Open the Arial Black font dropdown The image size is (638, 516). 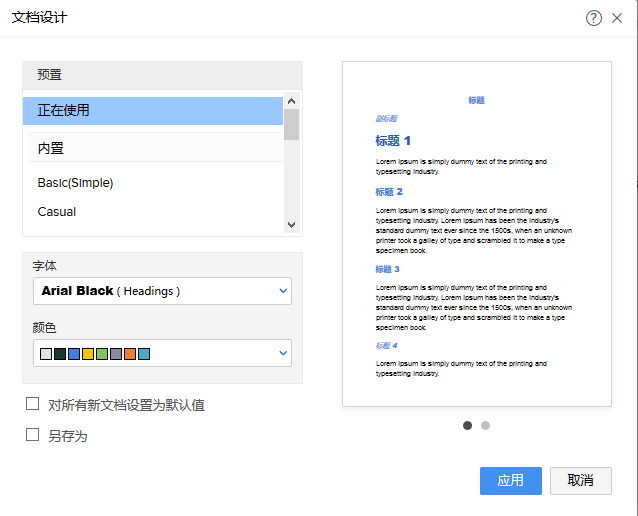(x=162, y=291)
